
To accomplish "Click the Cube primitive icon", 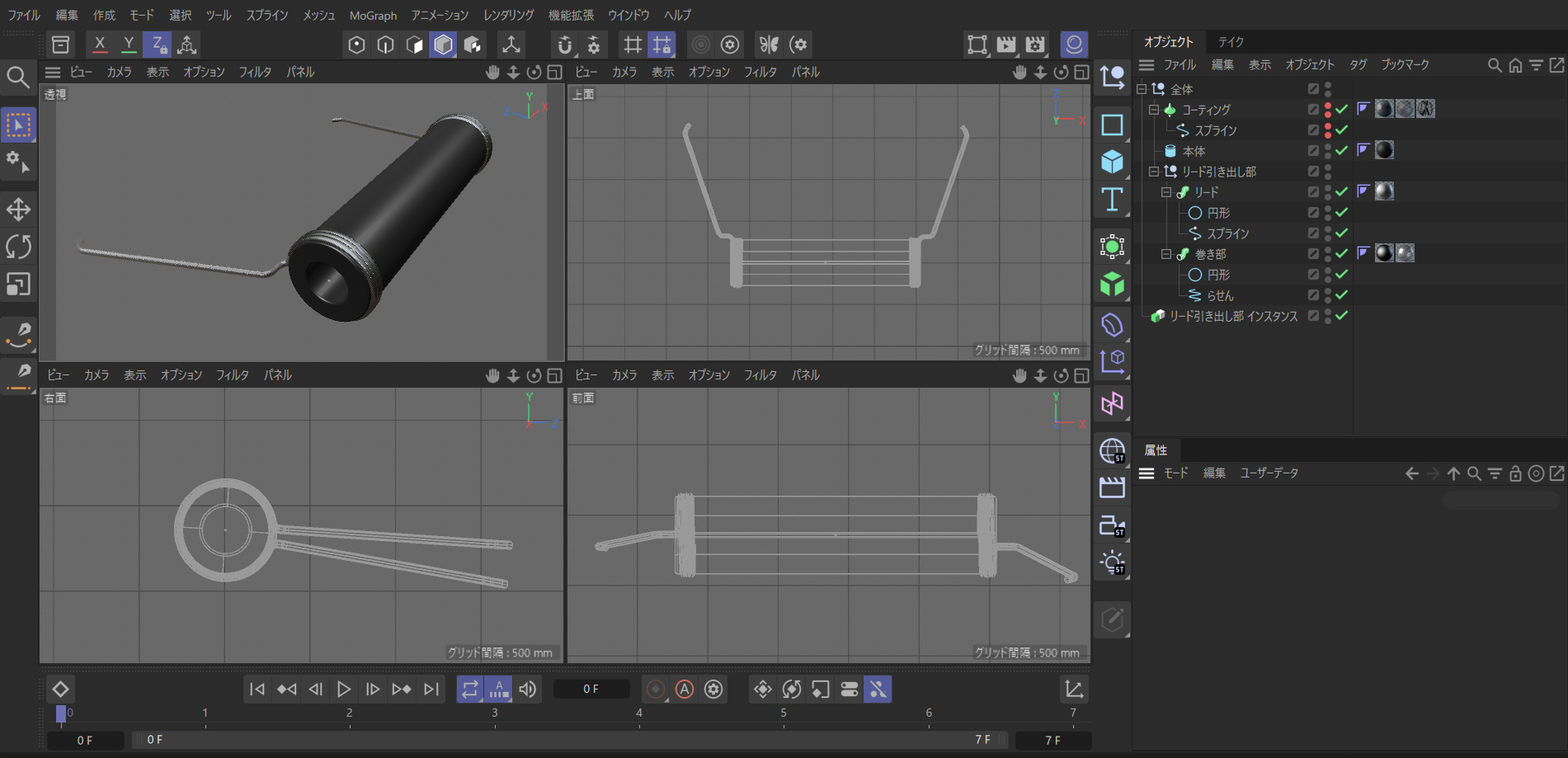I will pos(1112,162).
